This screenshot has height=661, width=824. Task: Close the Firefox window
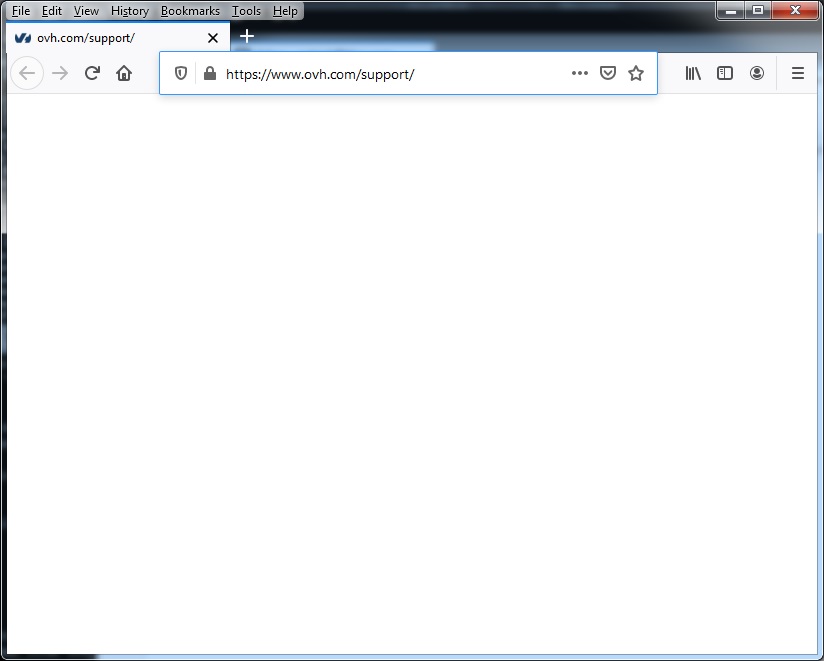(x=795, y=10)
